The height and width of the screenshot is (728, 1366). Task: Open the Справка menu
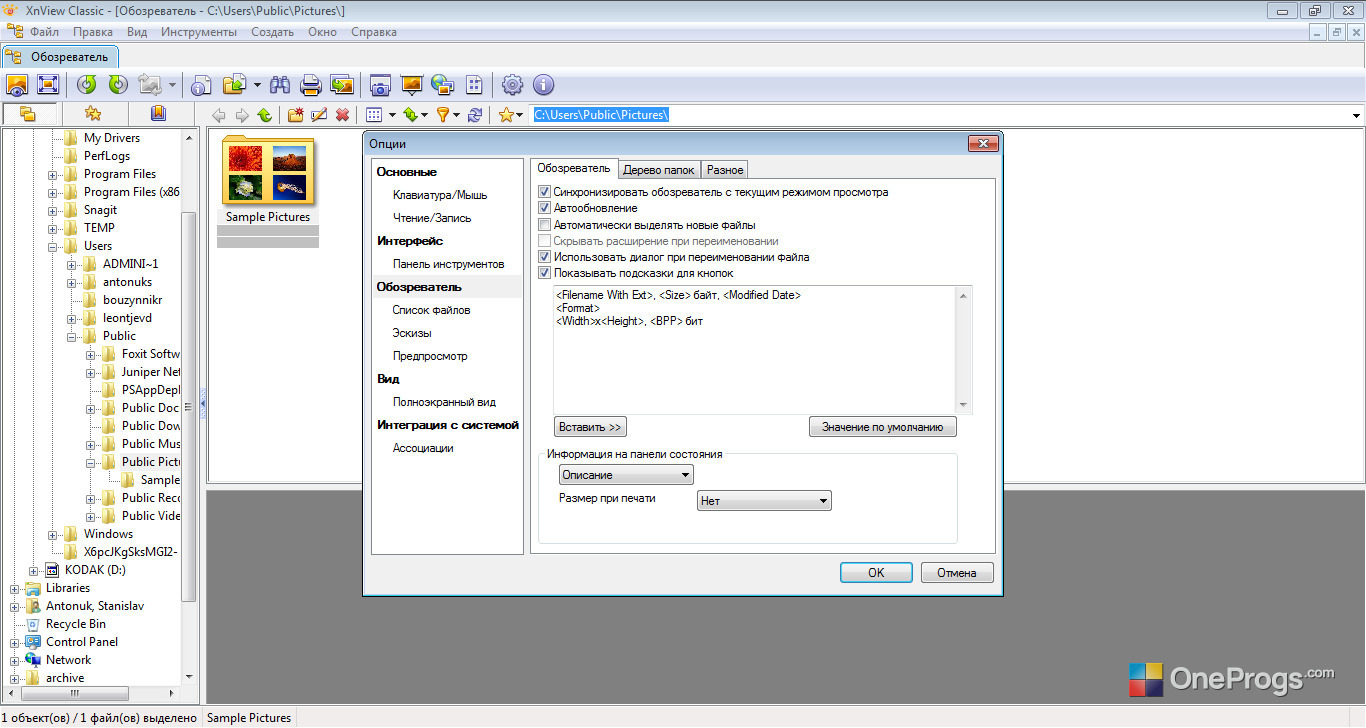[374, 32]
